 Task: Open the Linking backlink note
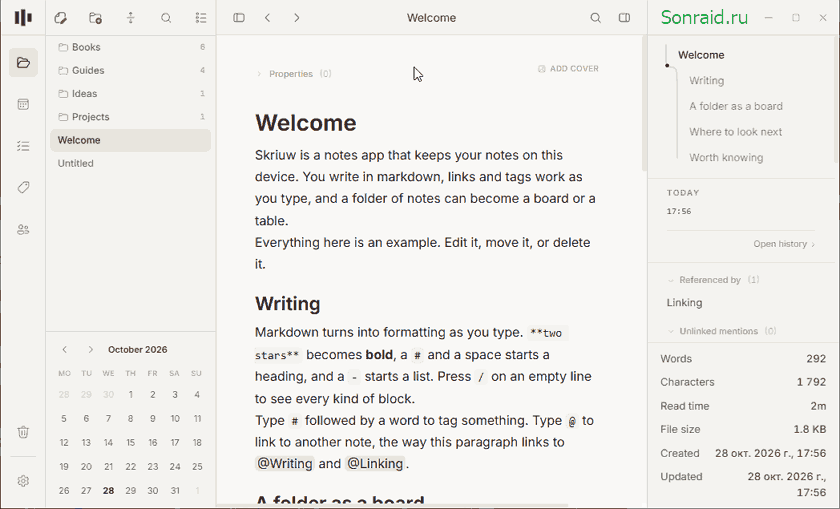click(685, 303)
